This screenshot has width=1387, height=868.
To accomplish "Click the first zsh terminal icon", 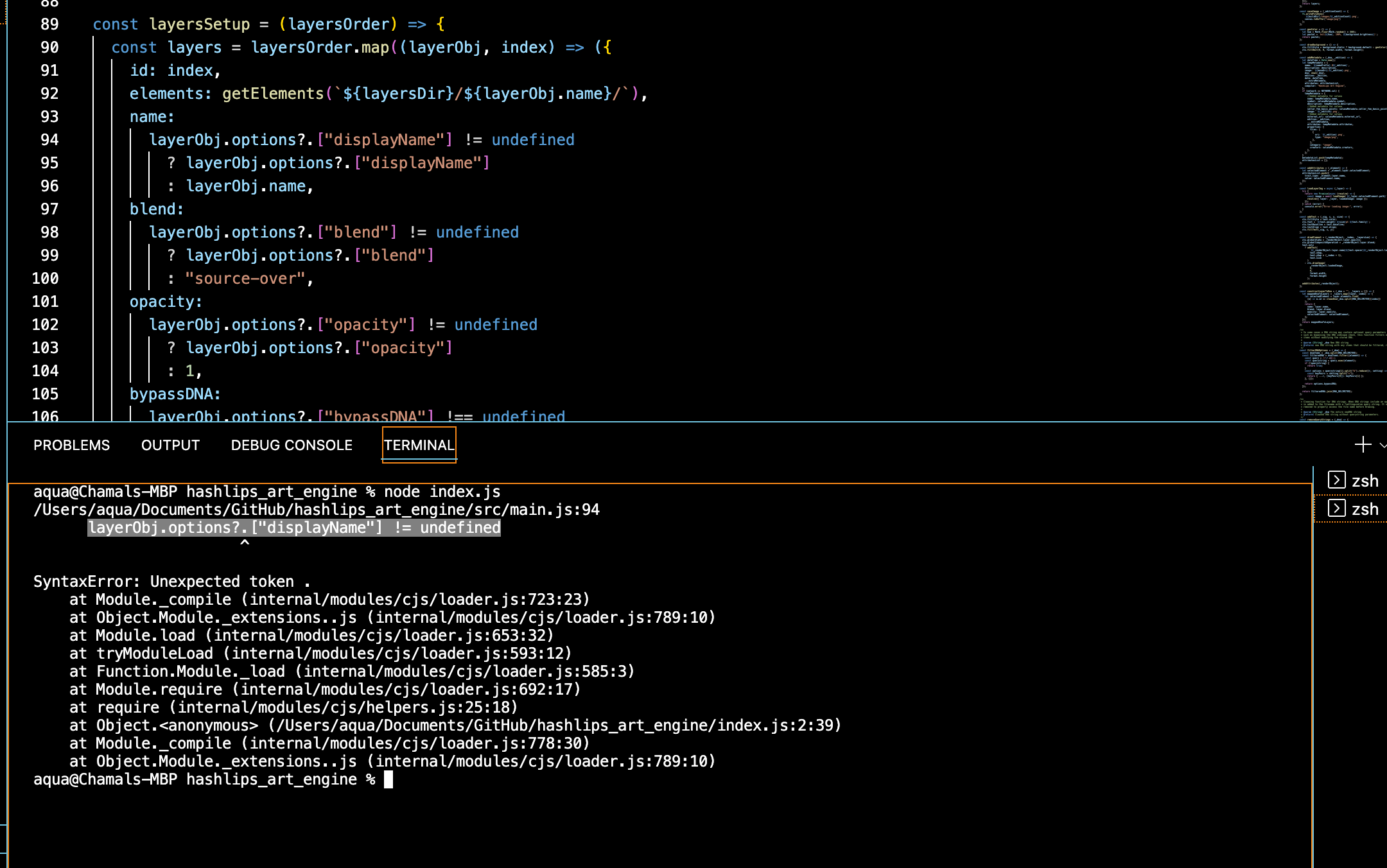I will tap(1336, 480).
